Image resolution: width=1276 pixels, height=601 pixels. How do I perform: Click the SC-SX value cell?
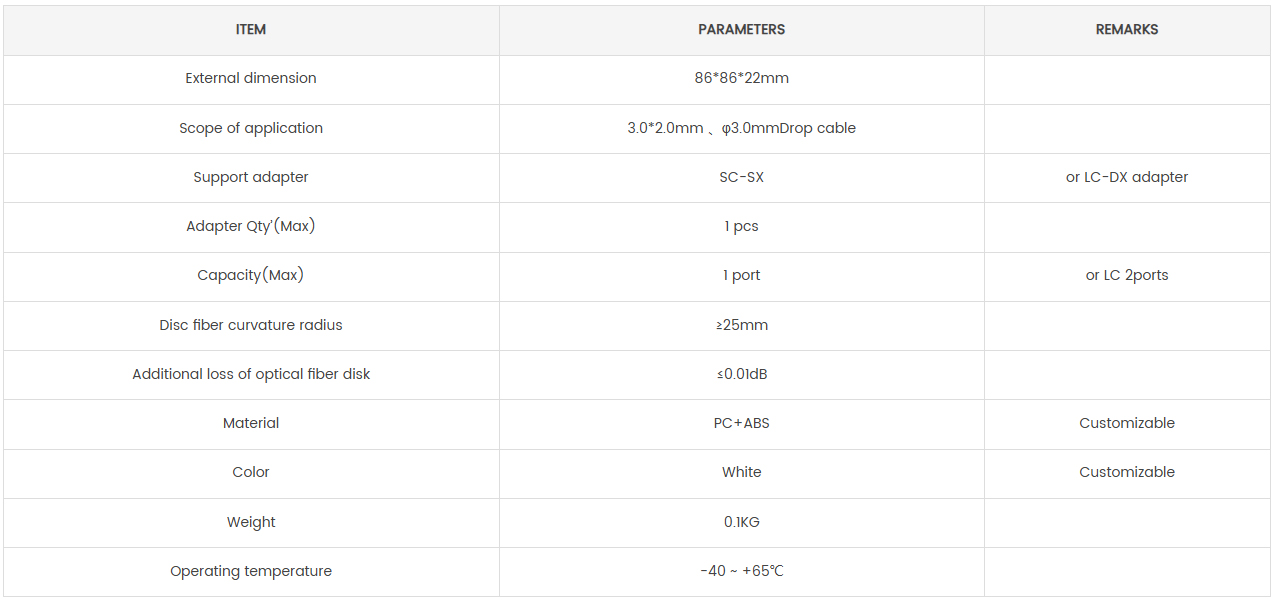tap(741, 177)
